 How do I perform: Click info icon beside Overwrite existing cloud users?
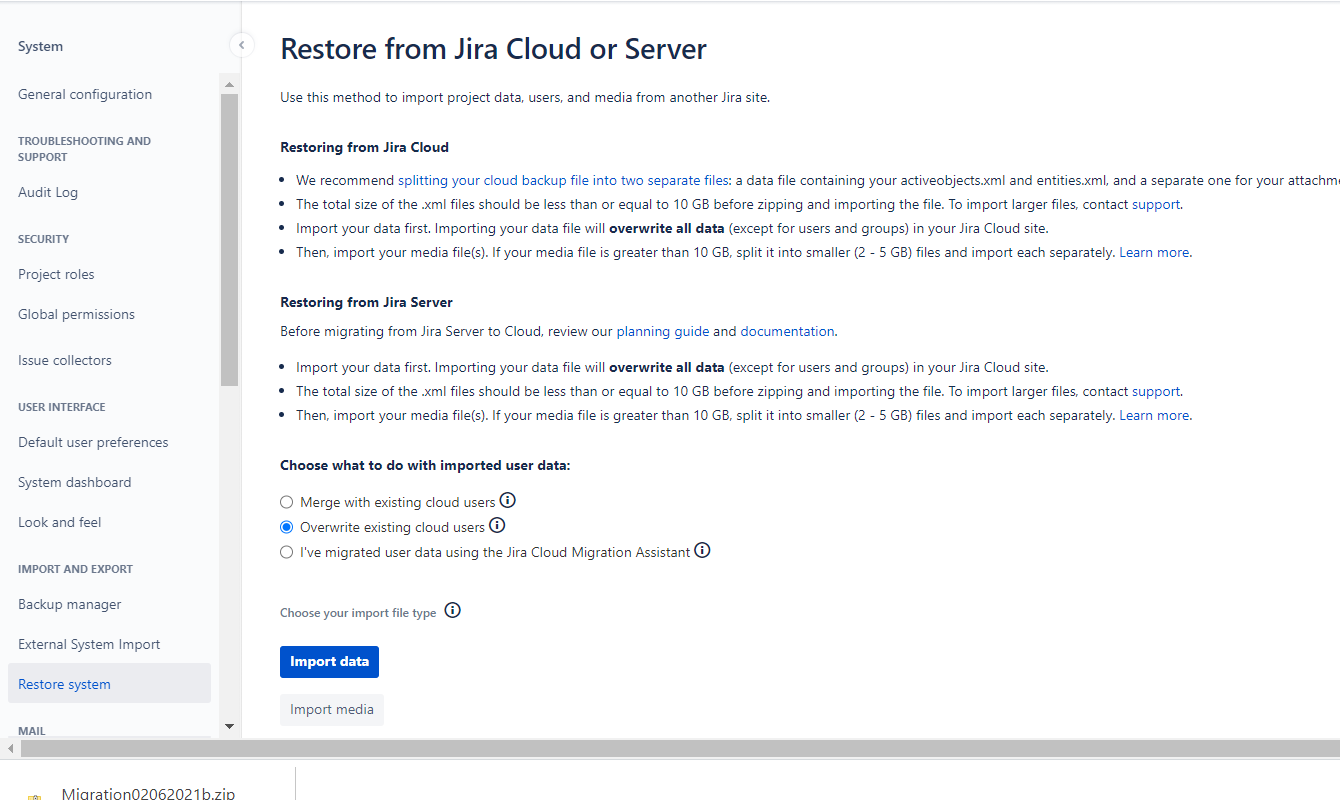click(x=497, y=526)
